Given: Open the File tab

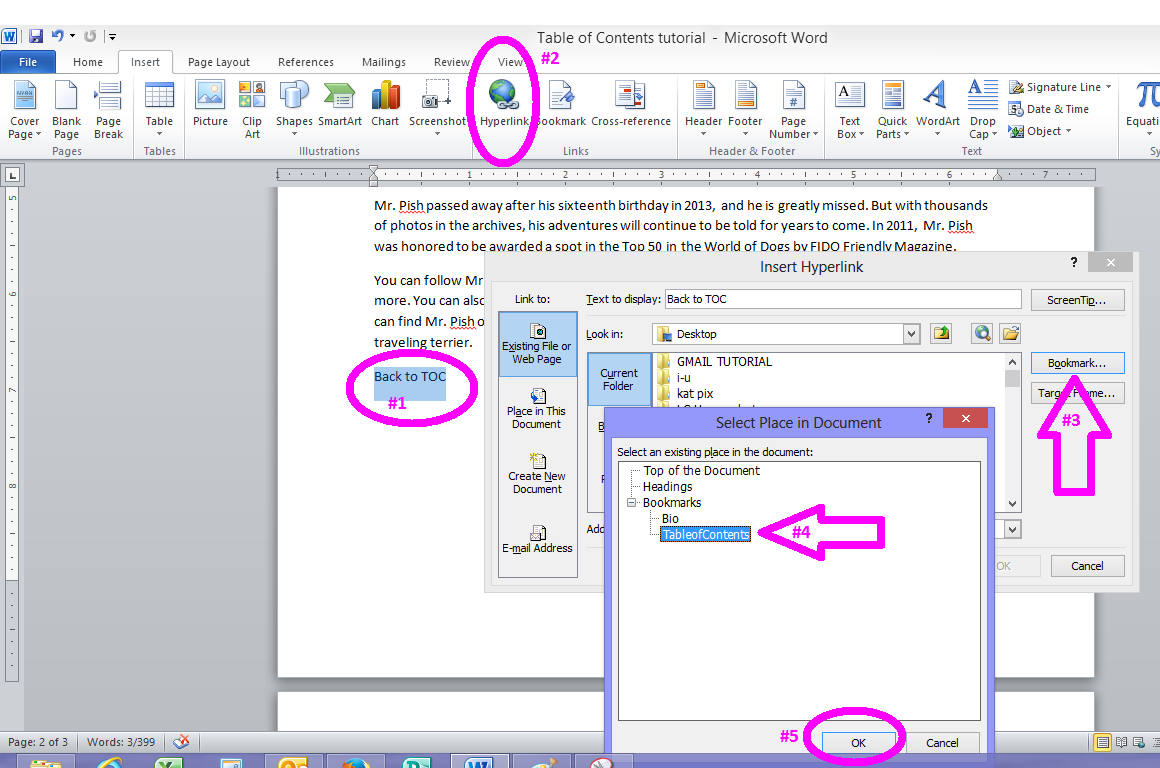Looking at the screenshot, I should [28, 62].
